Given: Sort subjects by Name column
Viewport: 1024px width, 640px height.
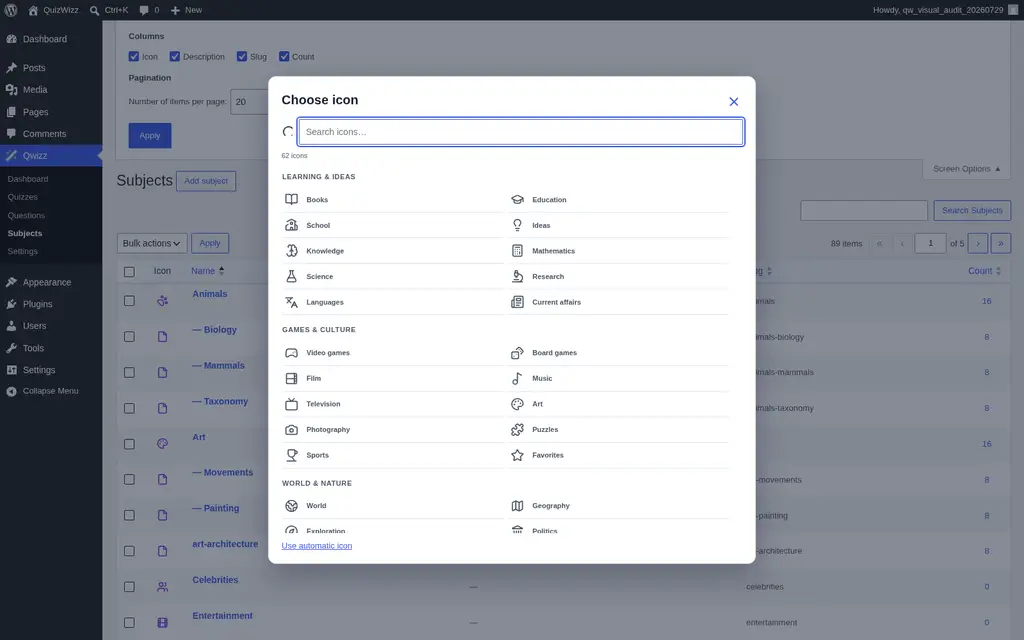Looking at the screenshot, I should [208, 270].
